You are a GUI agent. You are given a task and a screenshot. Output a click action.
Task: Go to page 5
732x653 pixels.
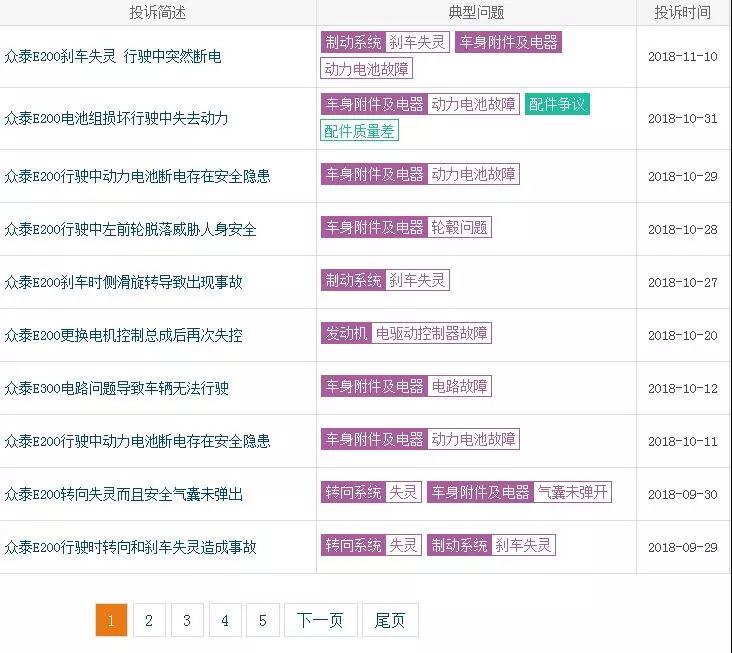tap(263, 620)
